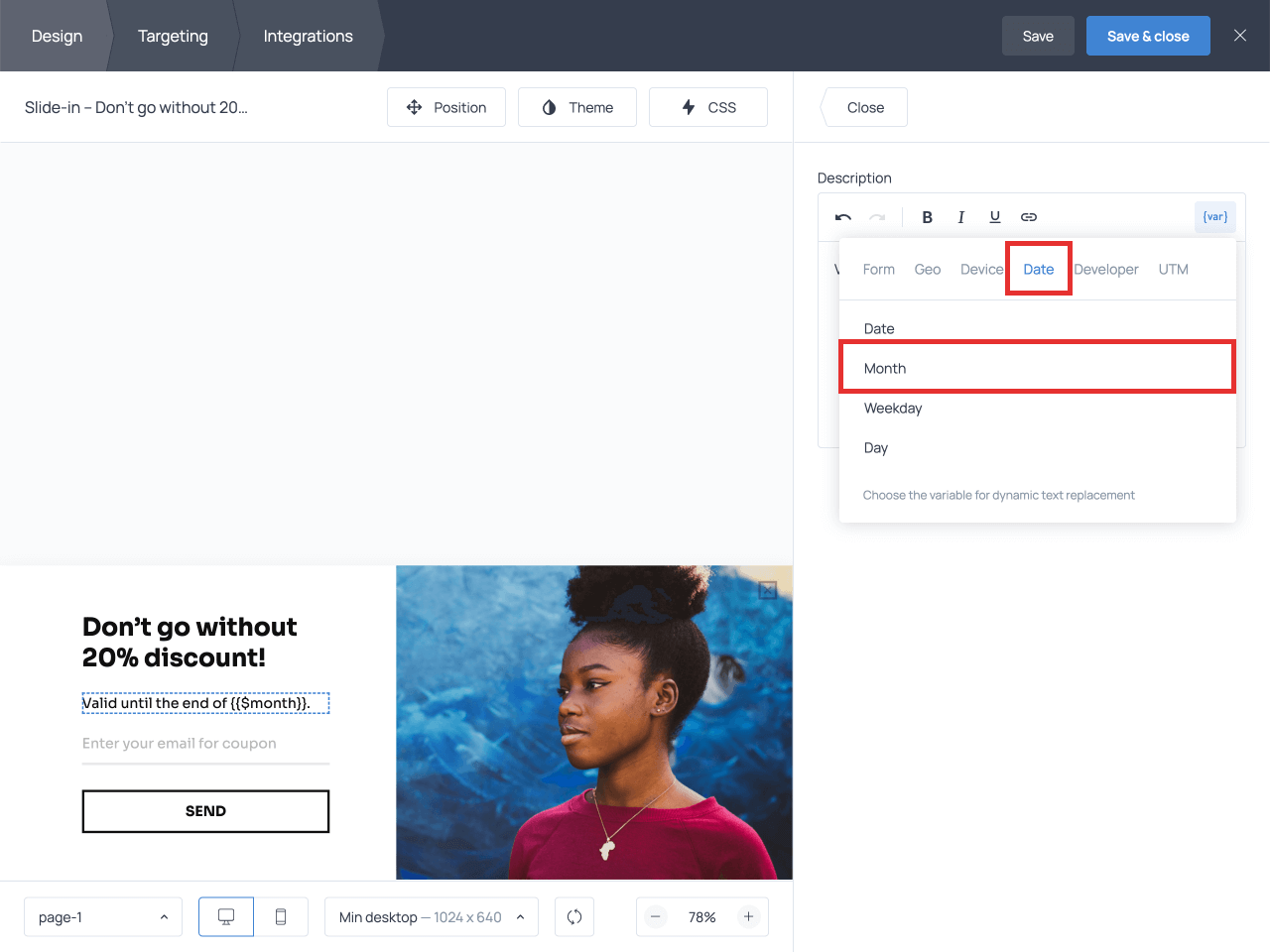Zoom out with the minus button
Image resolution: width=1270 pixels, height=952 pixels.
pyautogui.click(x=656, y=917)
